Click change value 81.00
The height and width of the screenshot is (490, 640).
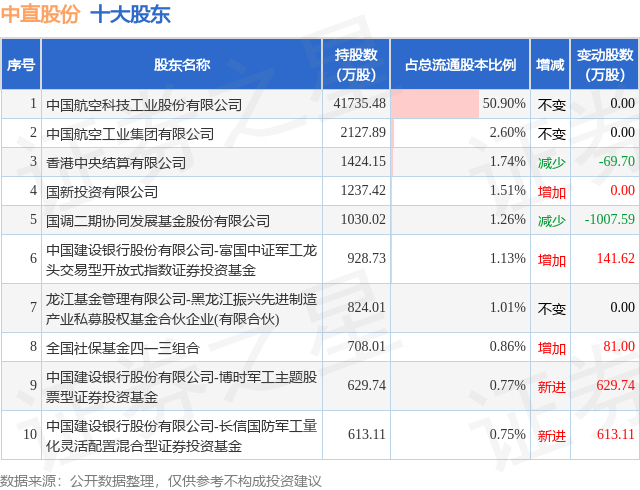(x=619, y=347)
